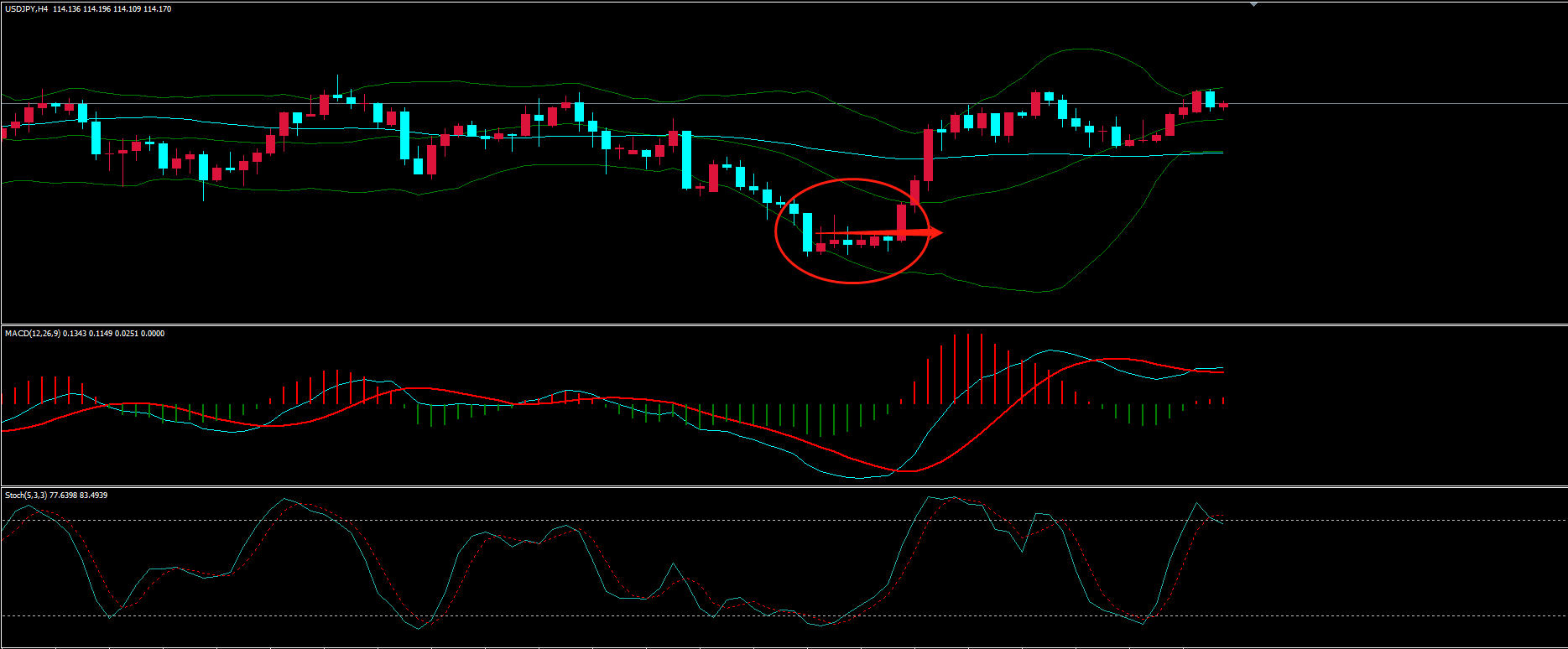Click the tallest red MACD histogram bar
This screenshot has width=1568, height=649.
point(968,369)
